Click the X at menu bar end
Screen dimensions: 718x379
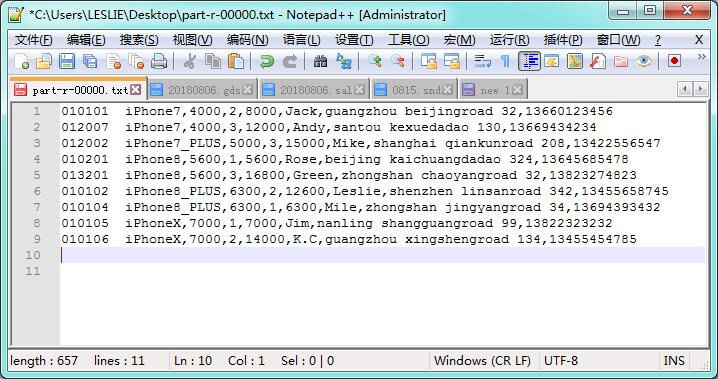pyautogui.click(x=699, y=40)
